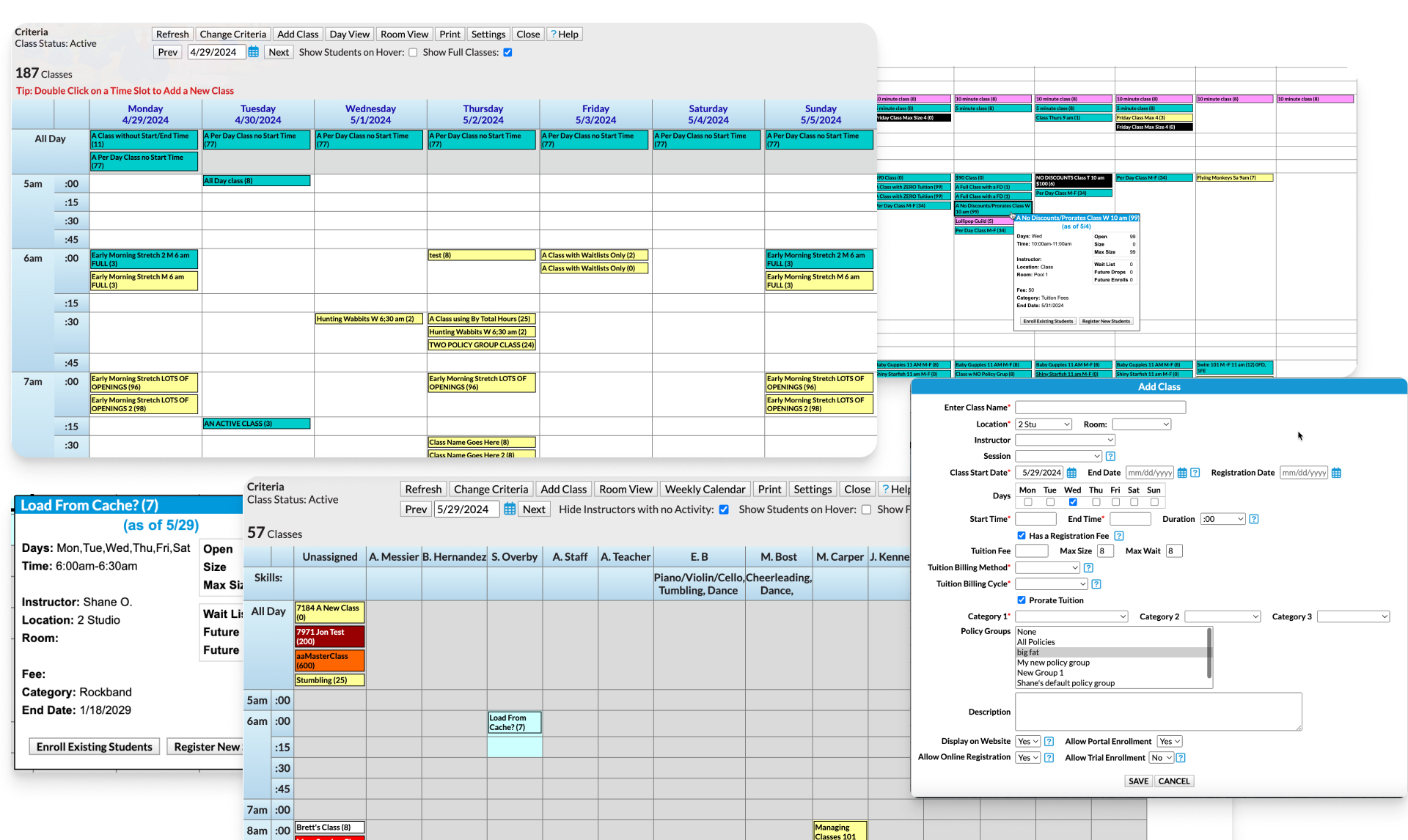Expand the Instructor dropdown
This screenshot has height=840, width=1408.
click(x=1065, y=440)
